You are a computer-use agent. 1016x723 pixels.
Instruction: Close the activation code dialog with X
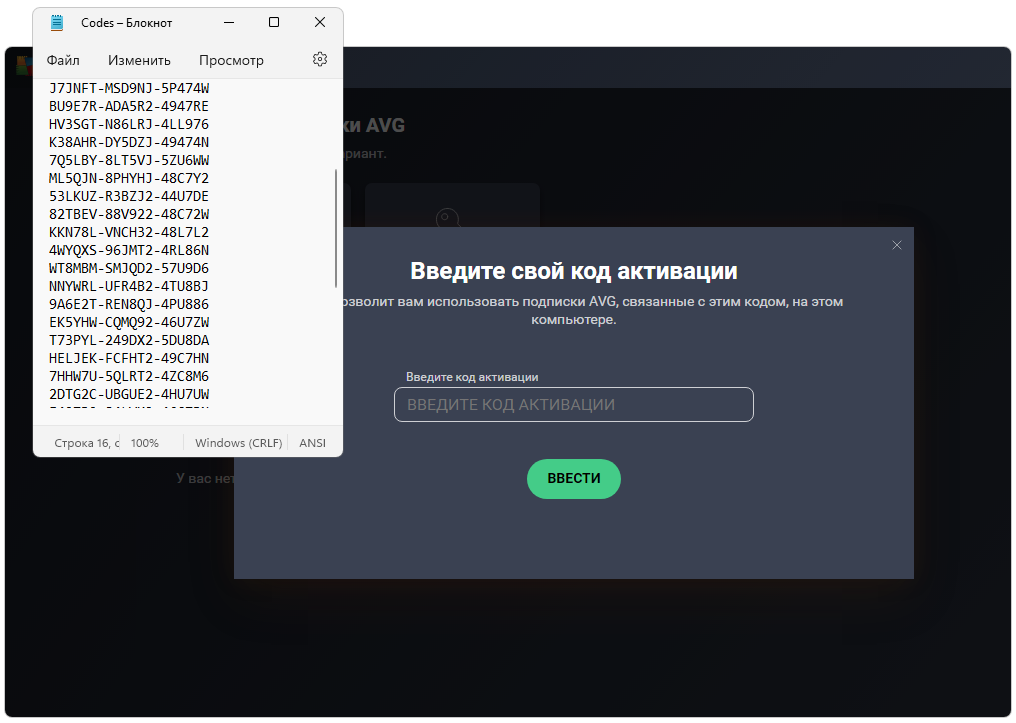[897, 245]
